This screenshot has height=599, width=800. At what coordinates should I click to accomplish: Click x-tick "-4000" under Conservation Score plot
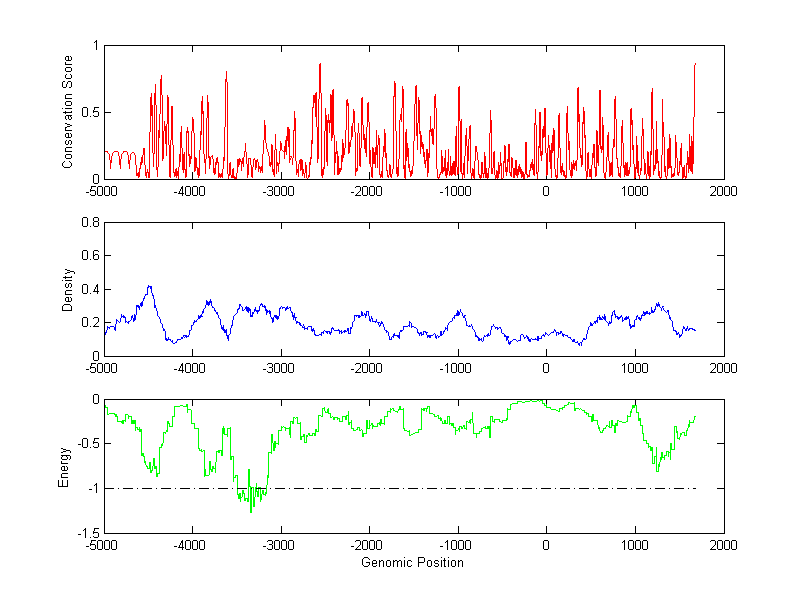tap(189, 191)
